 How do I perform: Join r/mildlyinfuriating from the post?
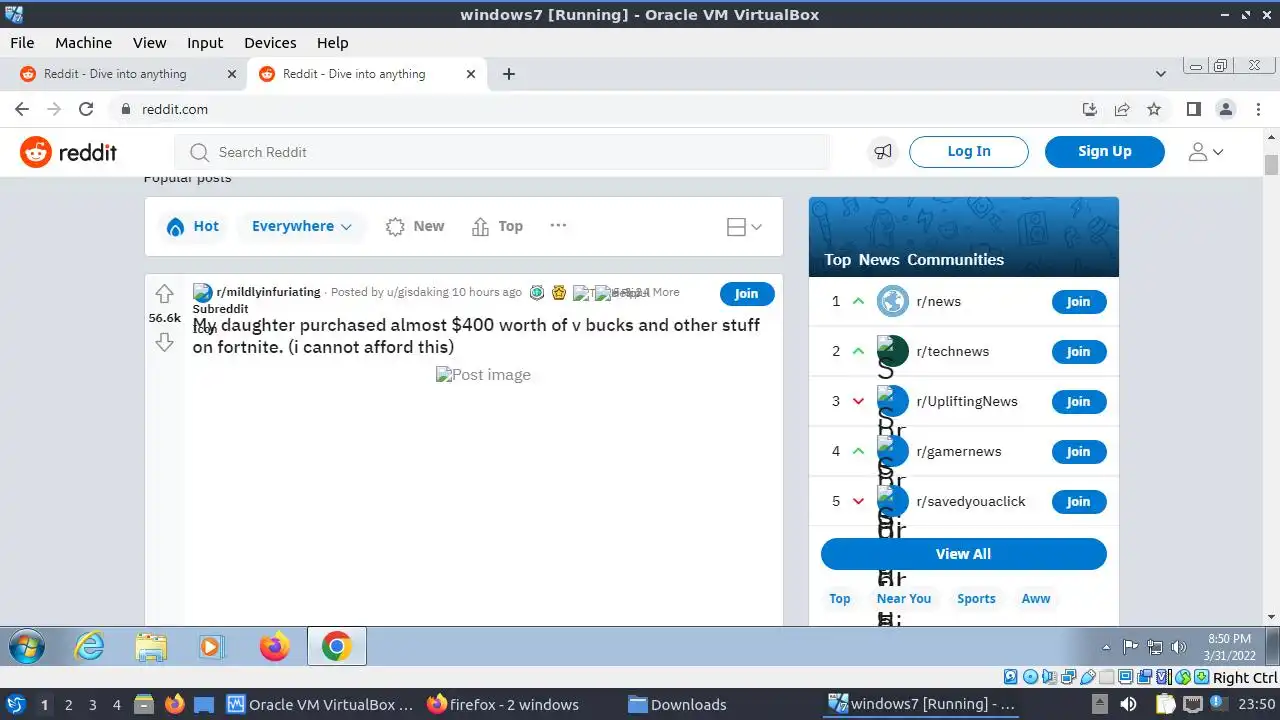click(747, 293)
